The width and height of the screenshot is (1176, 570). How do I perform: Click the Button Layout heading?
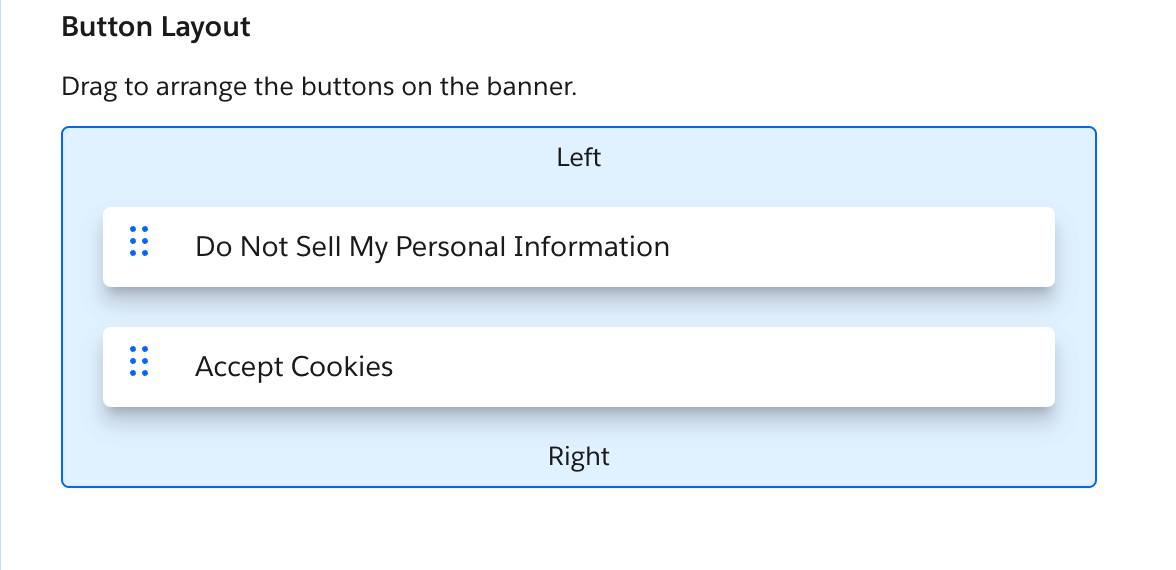(x=156, y=27)
